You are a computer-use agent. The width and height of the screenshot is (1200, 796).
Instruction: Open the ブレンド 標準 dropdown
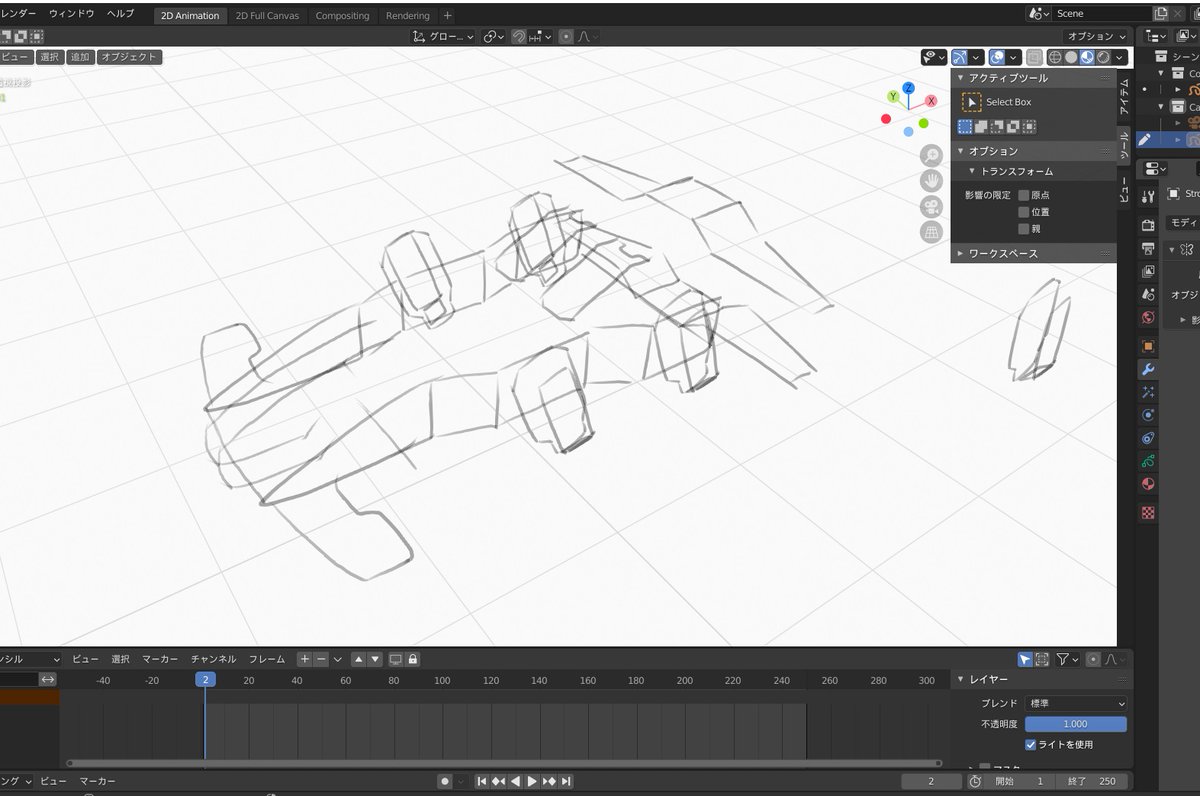point(1075,704)
